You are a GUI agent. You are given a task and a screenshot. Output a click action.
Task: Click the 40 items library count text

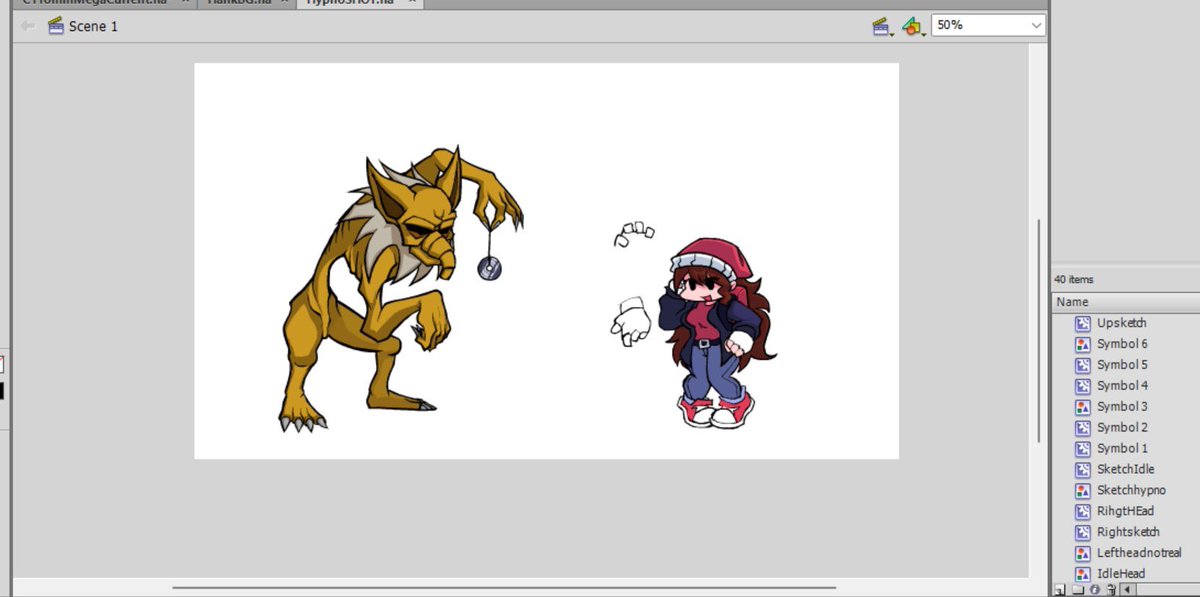[1074, 280]
